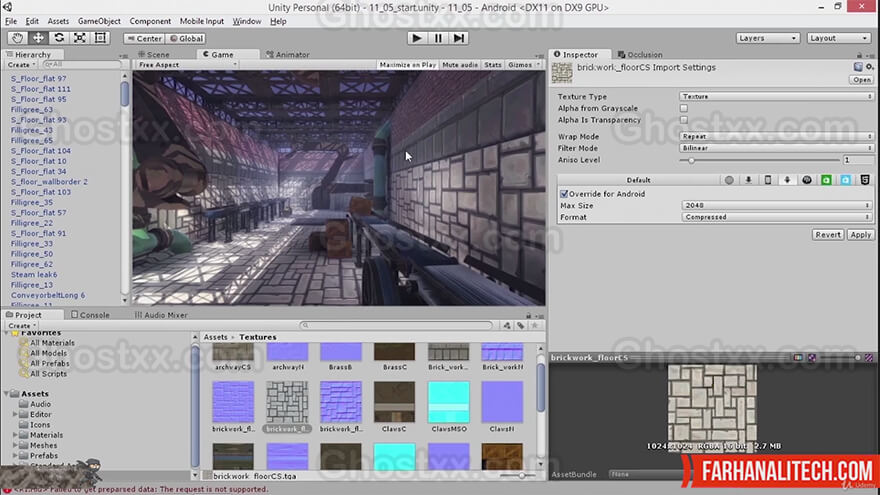Open the Layout dropdown

tap(839, 38)
